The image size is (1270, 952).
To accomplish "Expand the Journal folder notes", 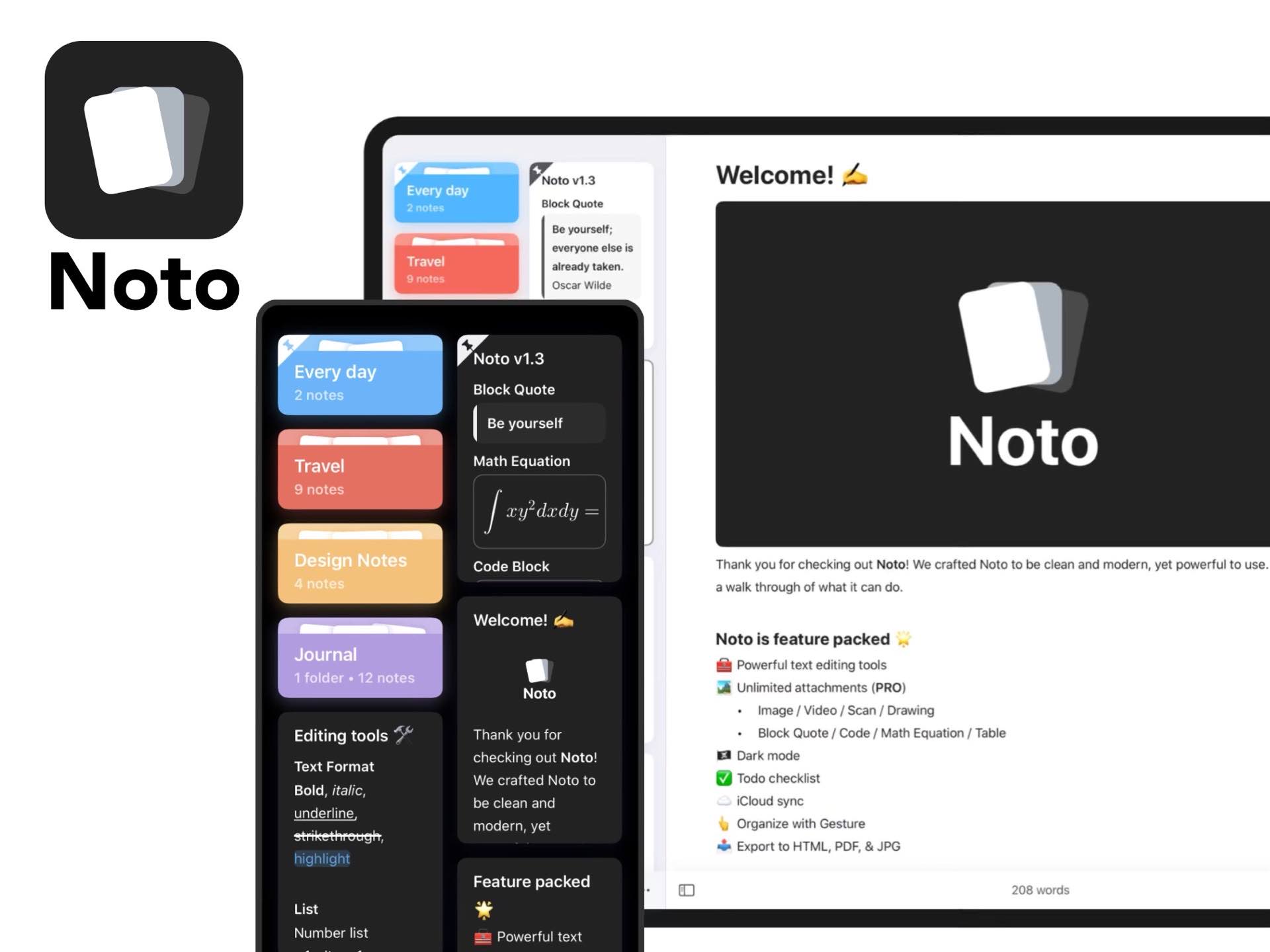I will 359,662.
